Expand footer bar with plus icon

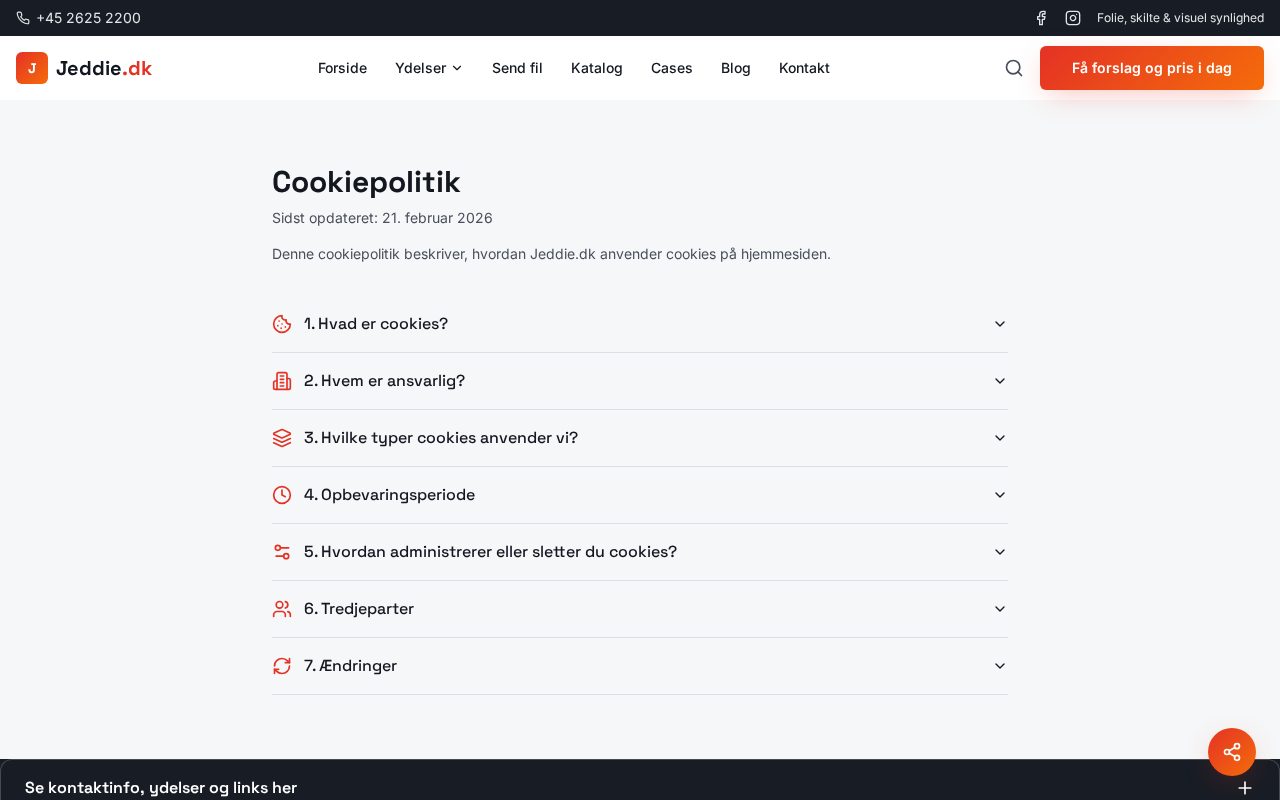pos(1244,788)
